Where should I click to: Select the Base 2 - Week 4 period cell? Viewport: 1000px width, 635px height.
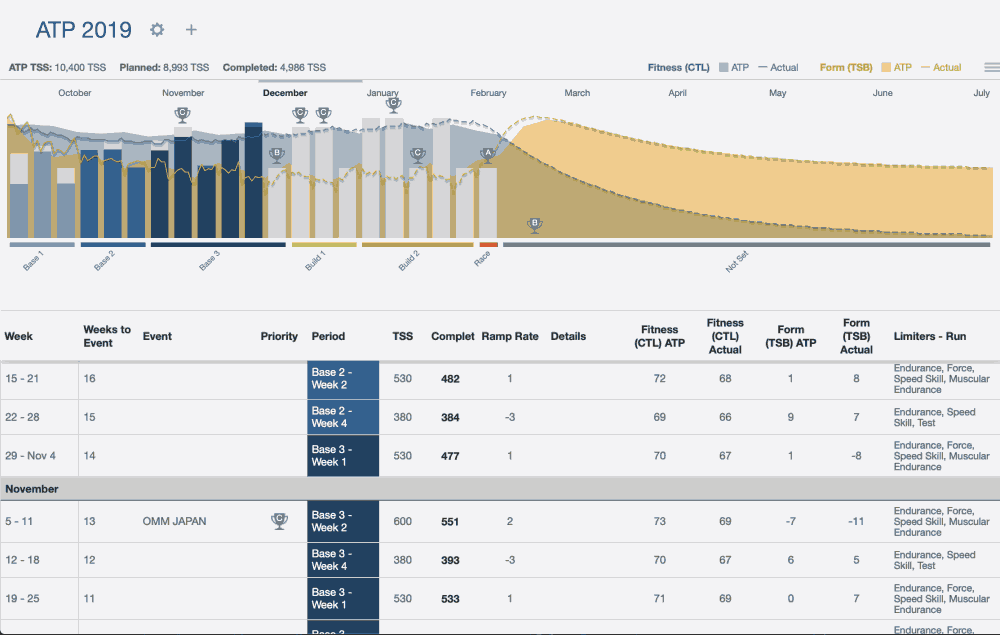point(343,417)
